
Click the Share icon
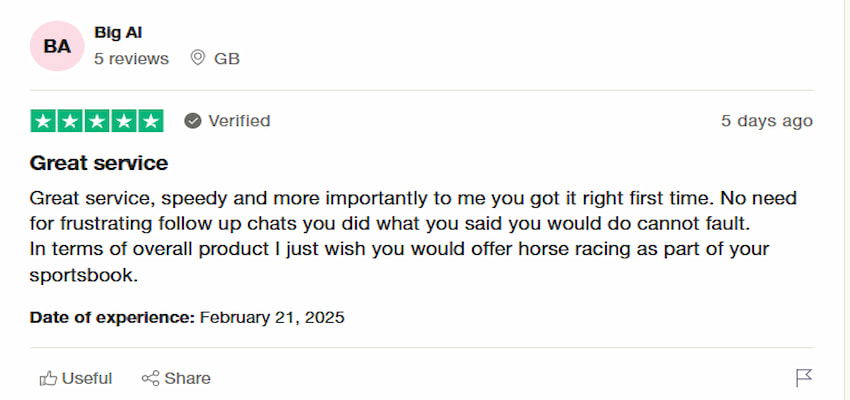coord(151,378)
